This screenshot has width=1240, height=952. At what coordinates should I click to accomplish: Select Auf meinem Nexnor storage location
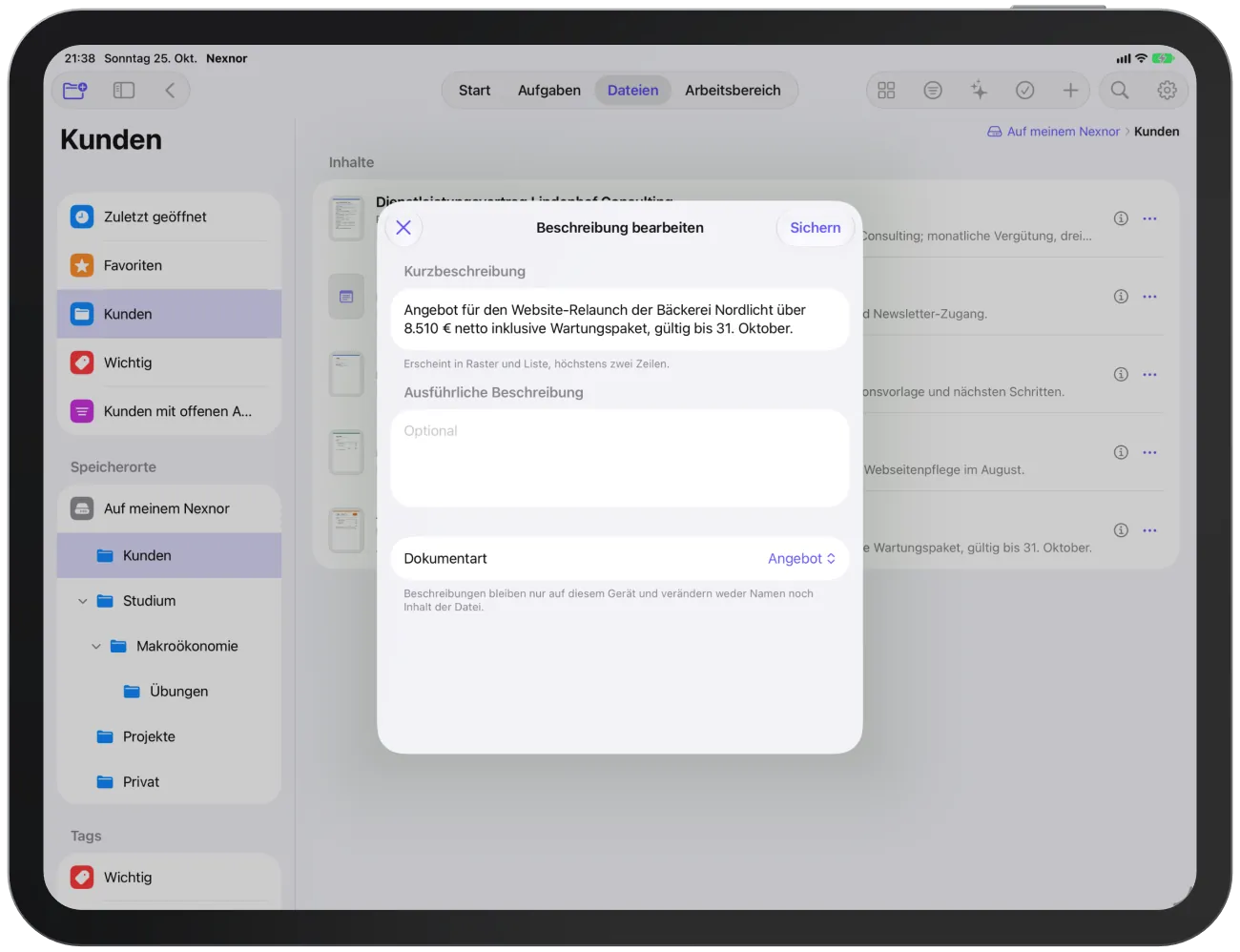(169, 509)
